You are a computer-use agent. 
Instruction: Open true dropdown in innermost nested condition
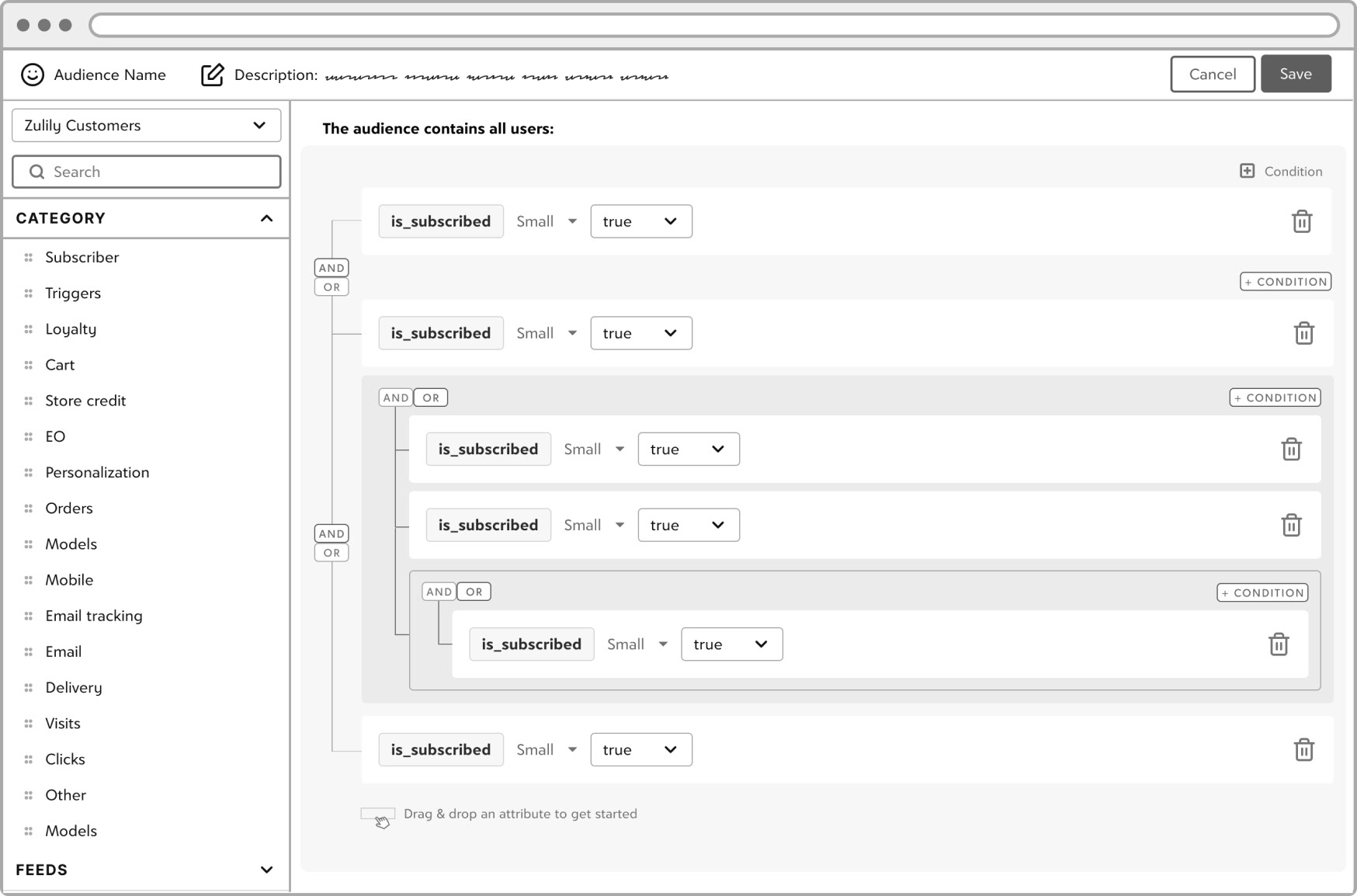point(732,644)
